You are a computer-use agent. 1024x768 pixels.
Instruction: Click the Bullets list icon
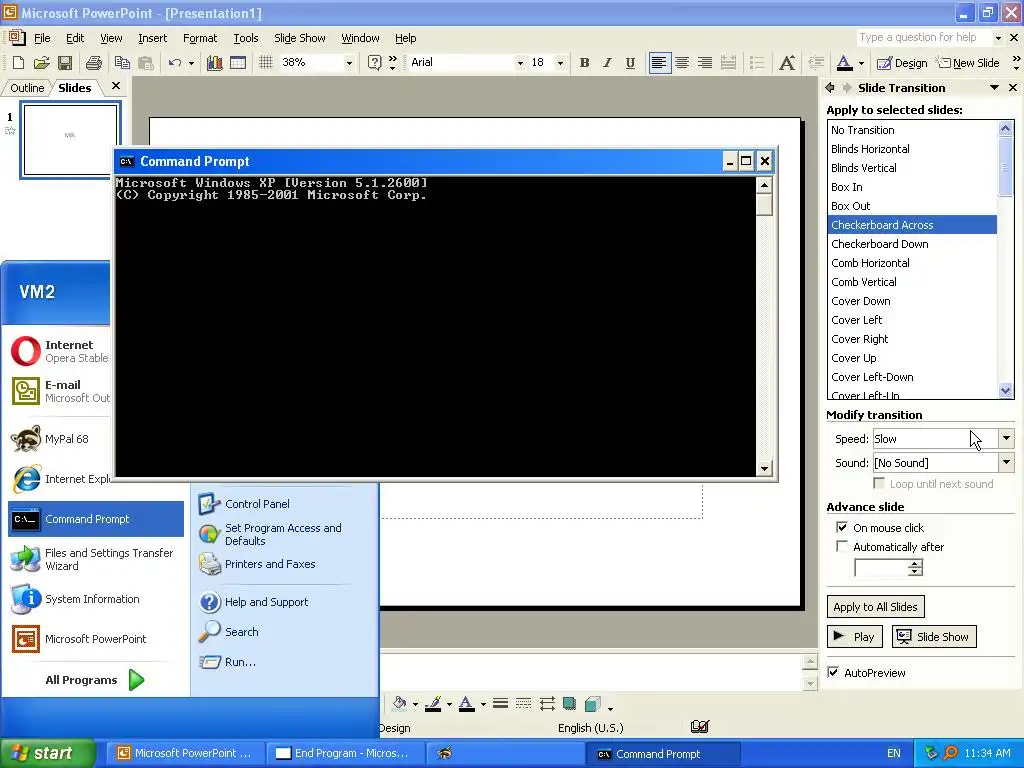point(757,63)
